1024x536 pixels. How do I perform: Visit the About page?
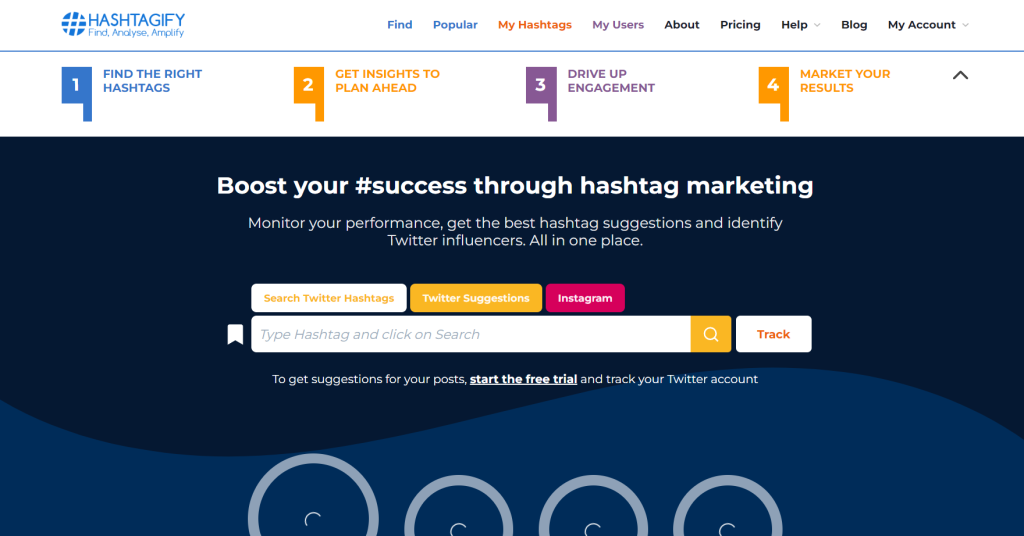click(x=681, y=25)
